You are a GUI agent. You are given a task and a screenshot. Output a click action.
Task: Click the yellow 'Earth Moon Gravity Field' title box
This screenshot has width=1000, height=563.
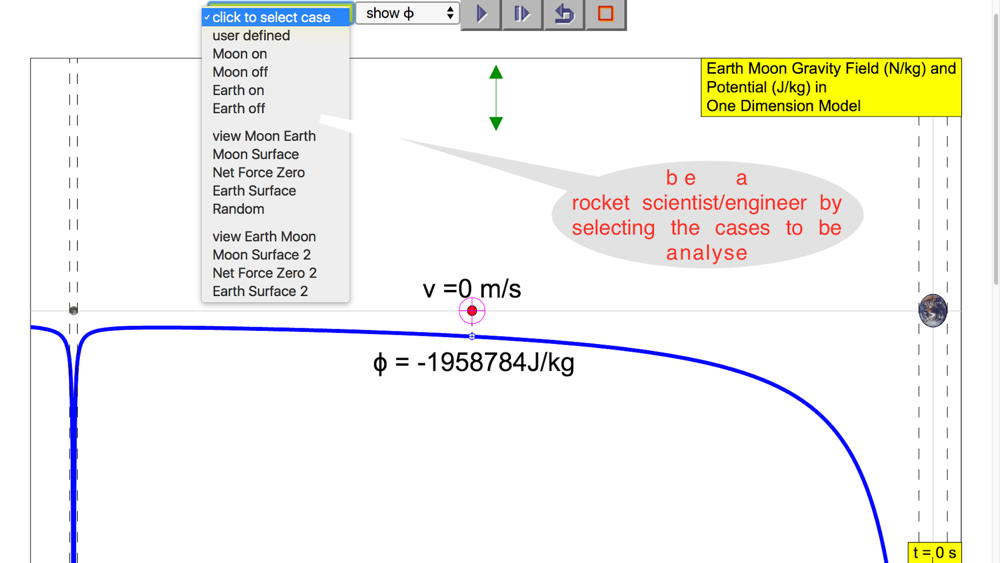(831, 87)
